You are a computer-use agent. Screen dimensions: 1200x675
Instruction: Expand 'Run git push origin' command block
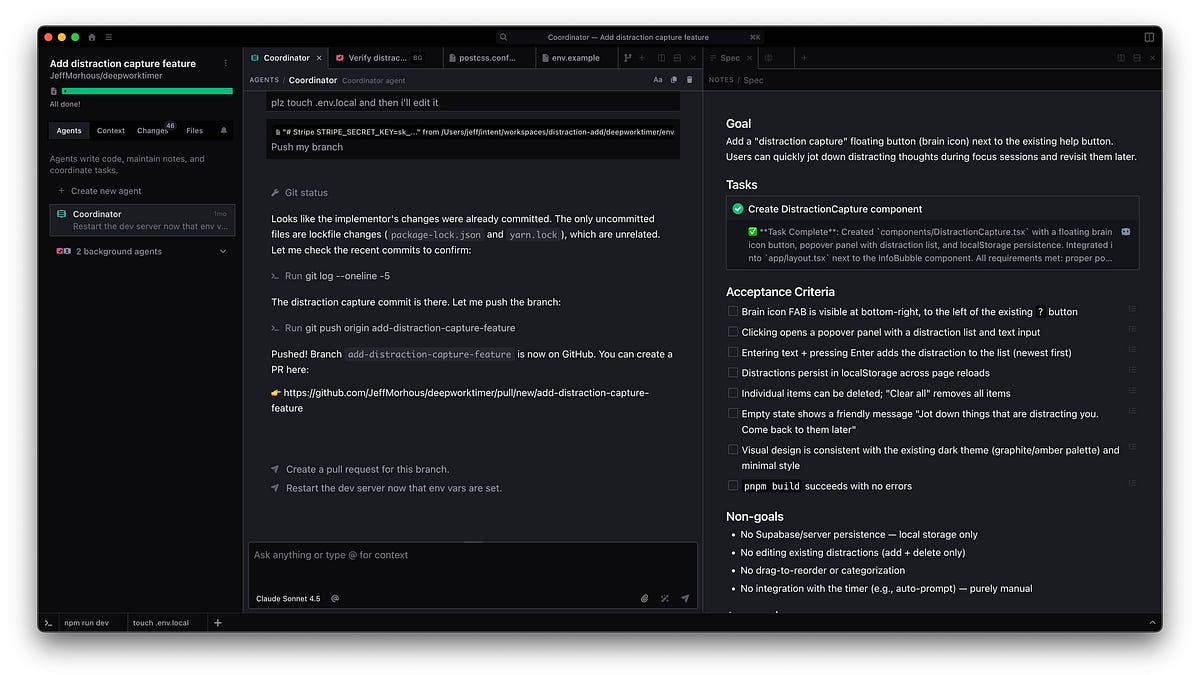393,328
